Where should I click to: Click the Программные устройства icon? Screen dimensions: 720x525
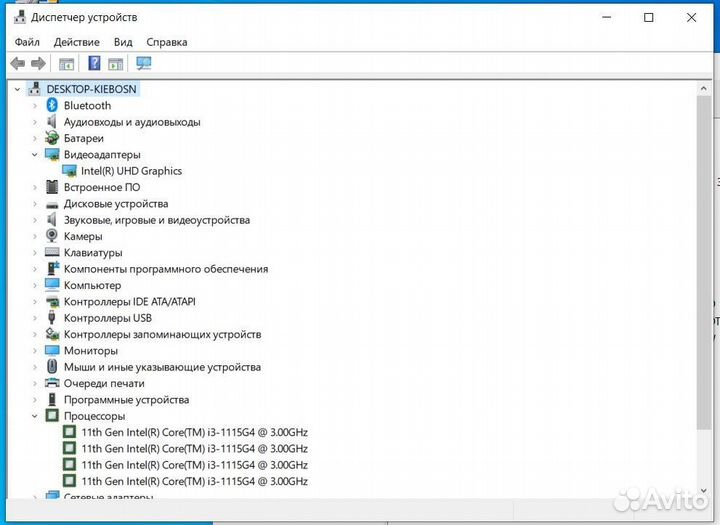[52, 400]
